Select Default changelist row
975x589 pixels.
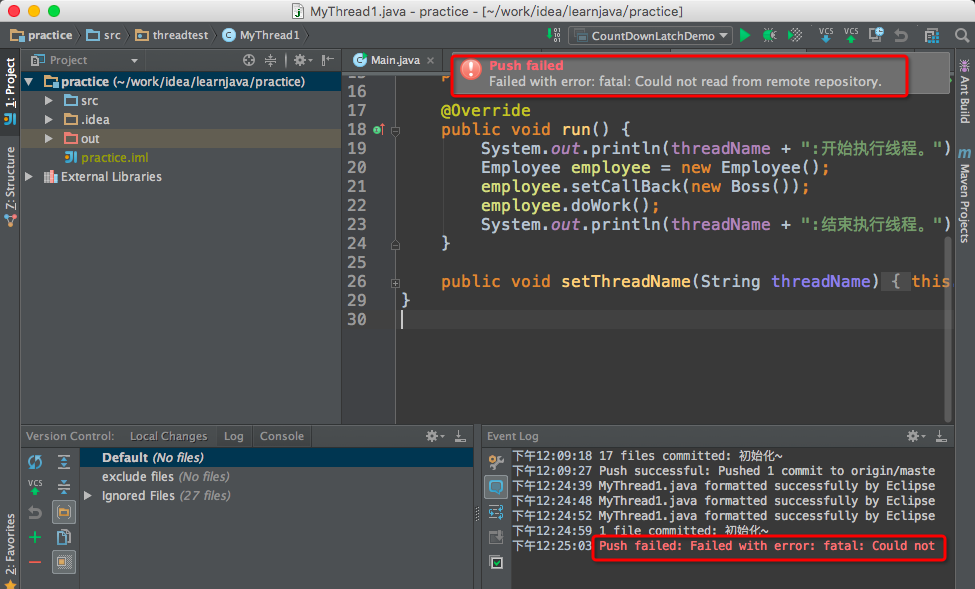pos(277,458)
